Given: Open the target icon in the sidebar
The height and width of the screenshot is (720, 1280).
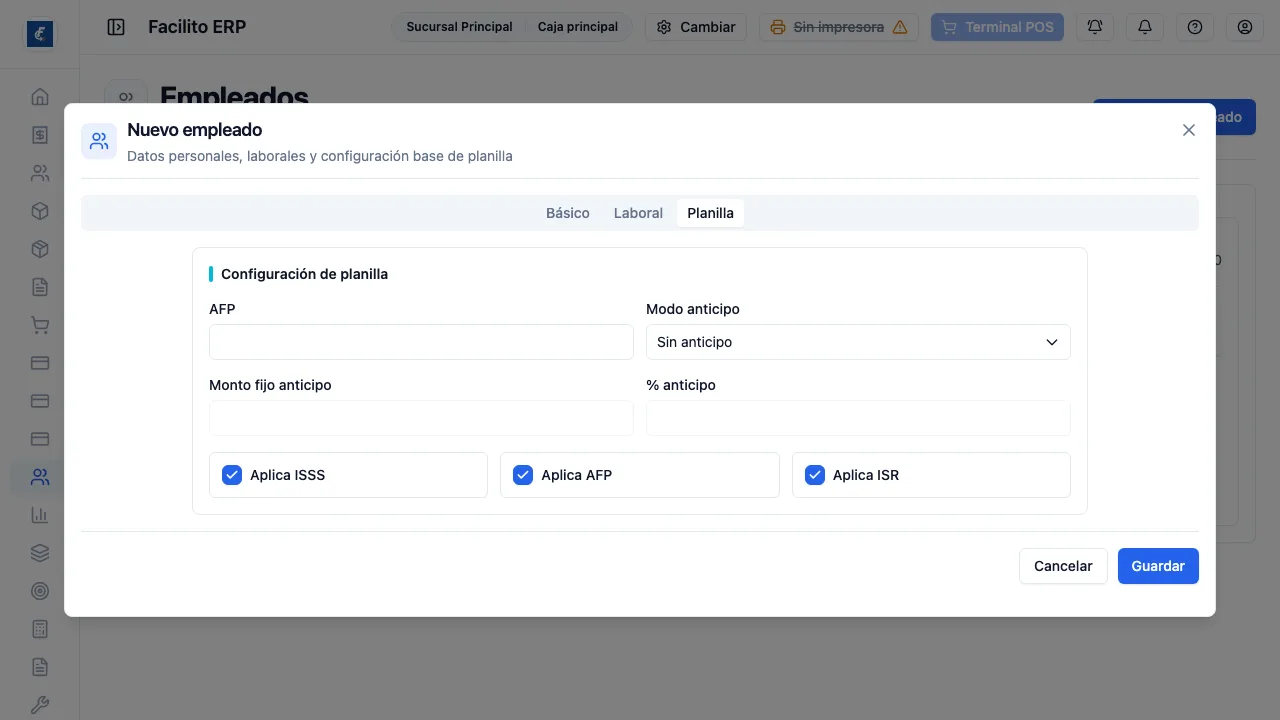Looking at the screenshot, I should click(x=40, y=591).
